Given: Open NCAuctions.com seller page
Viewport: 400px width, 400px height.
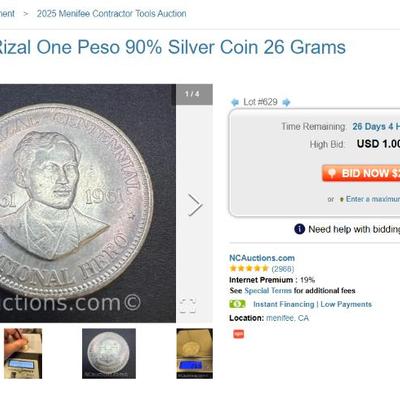Looking at the screenshot, I should tap(262, 258).
